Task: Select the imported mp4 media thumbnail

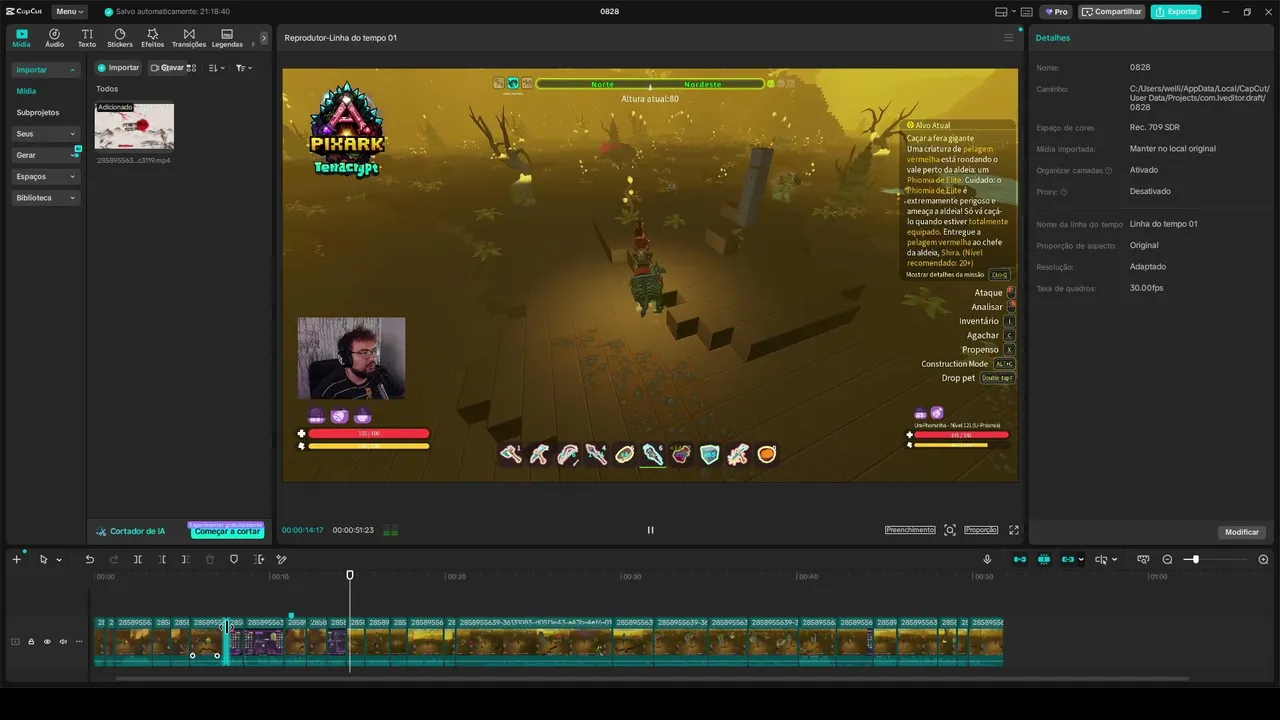Action: pos(134,126)
